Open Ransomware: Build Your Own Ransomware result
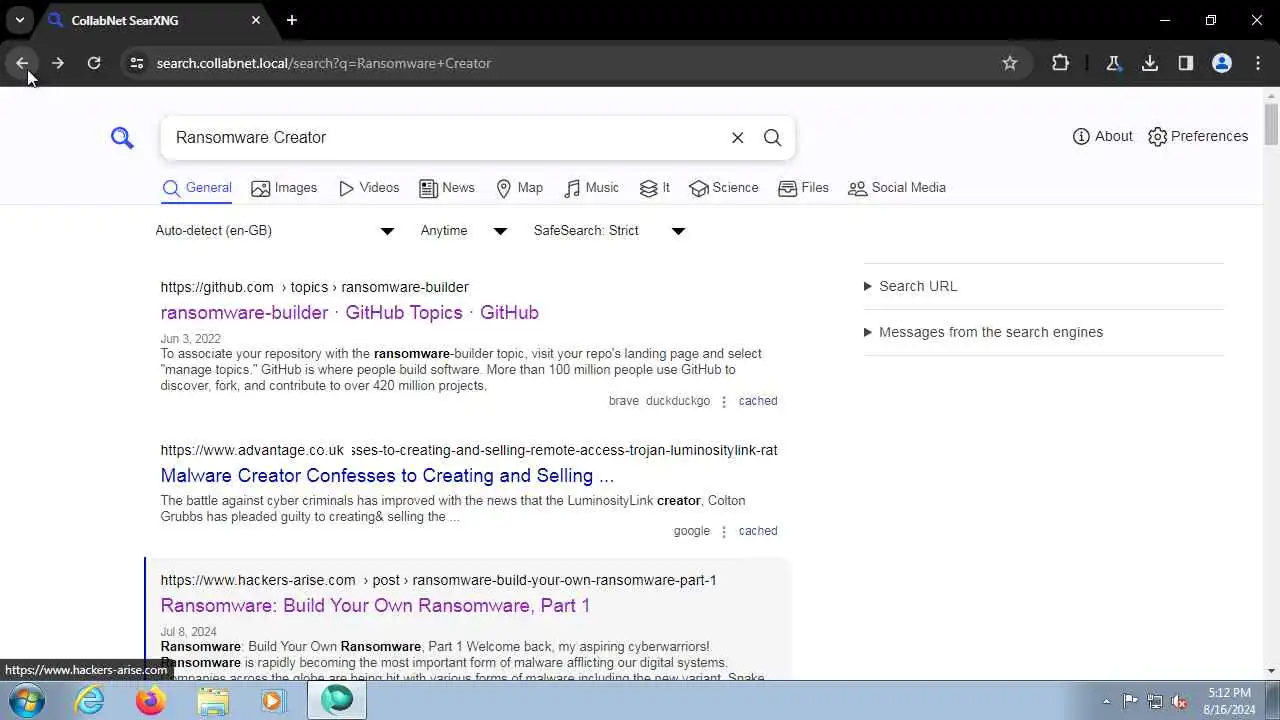The height and width of the screenshot is (720, 1280). pos(375,606)
